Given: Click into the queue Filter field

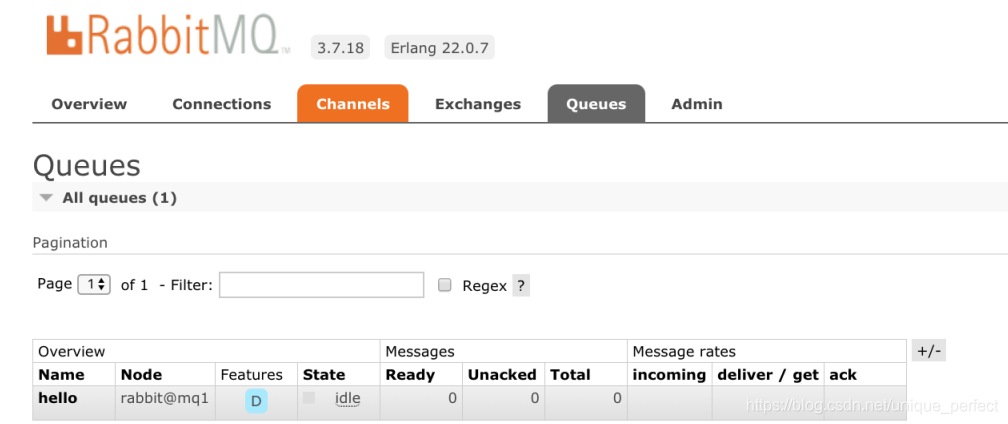Looking at the screenshot, I should 321,285.
